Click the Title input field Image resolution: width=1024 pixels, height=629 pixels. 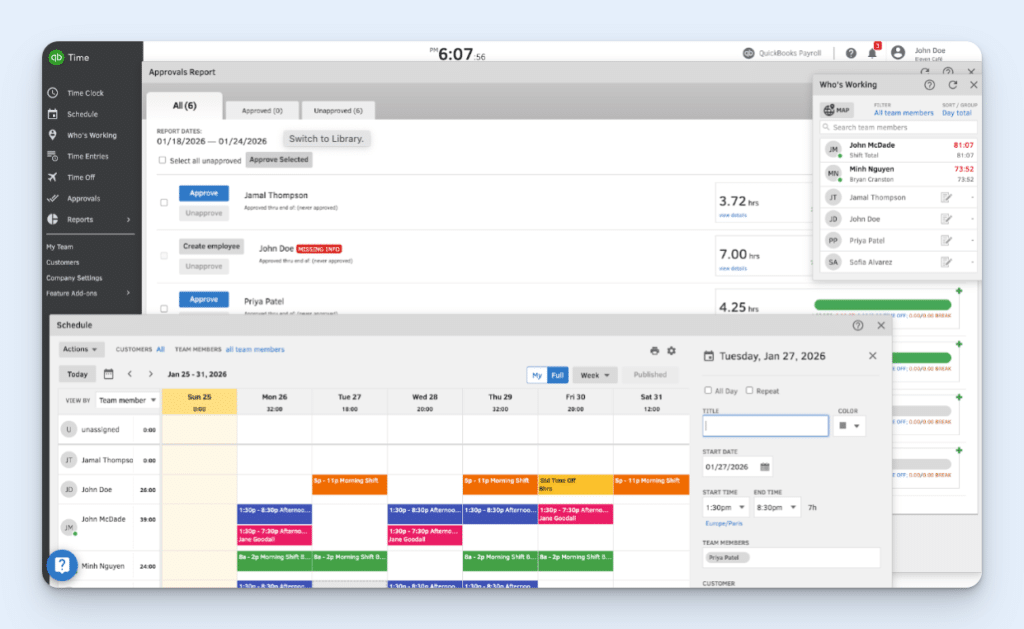(765, 425)
